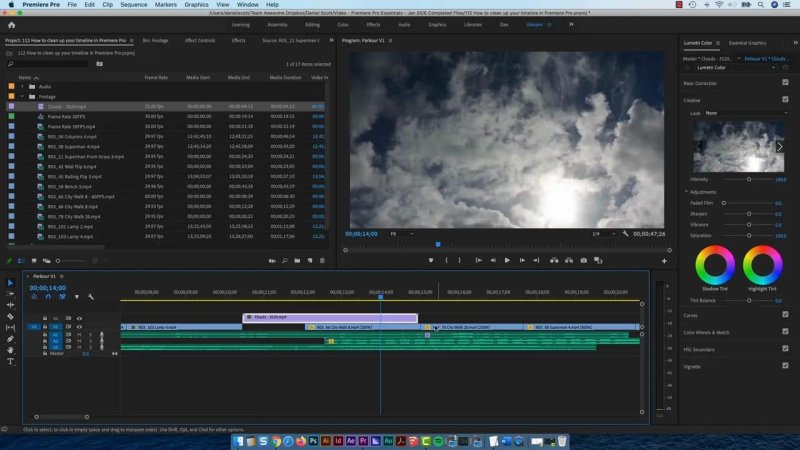800x450 pixels.
Task: Switch Project panel to list view
Action: click(x=21, y=261)
